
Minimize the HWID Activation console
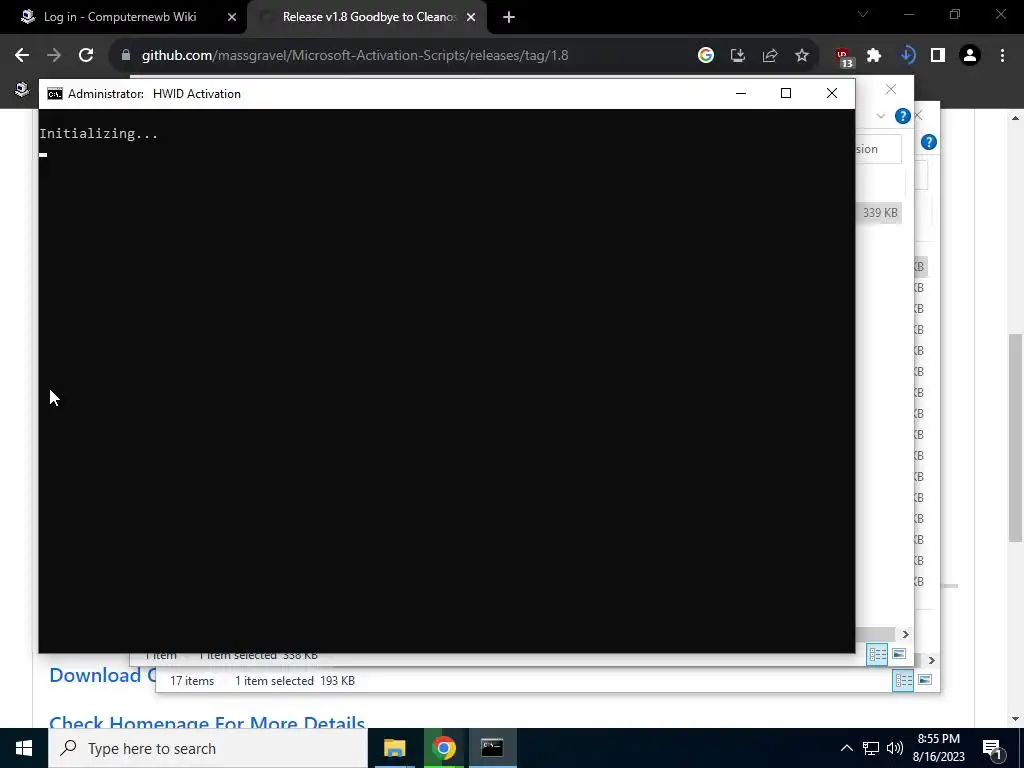741,93
